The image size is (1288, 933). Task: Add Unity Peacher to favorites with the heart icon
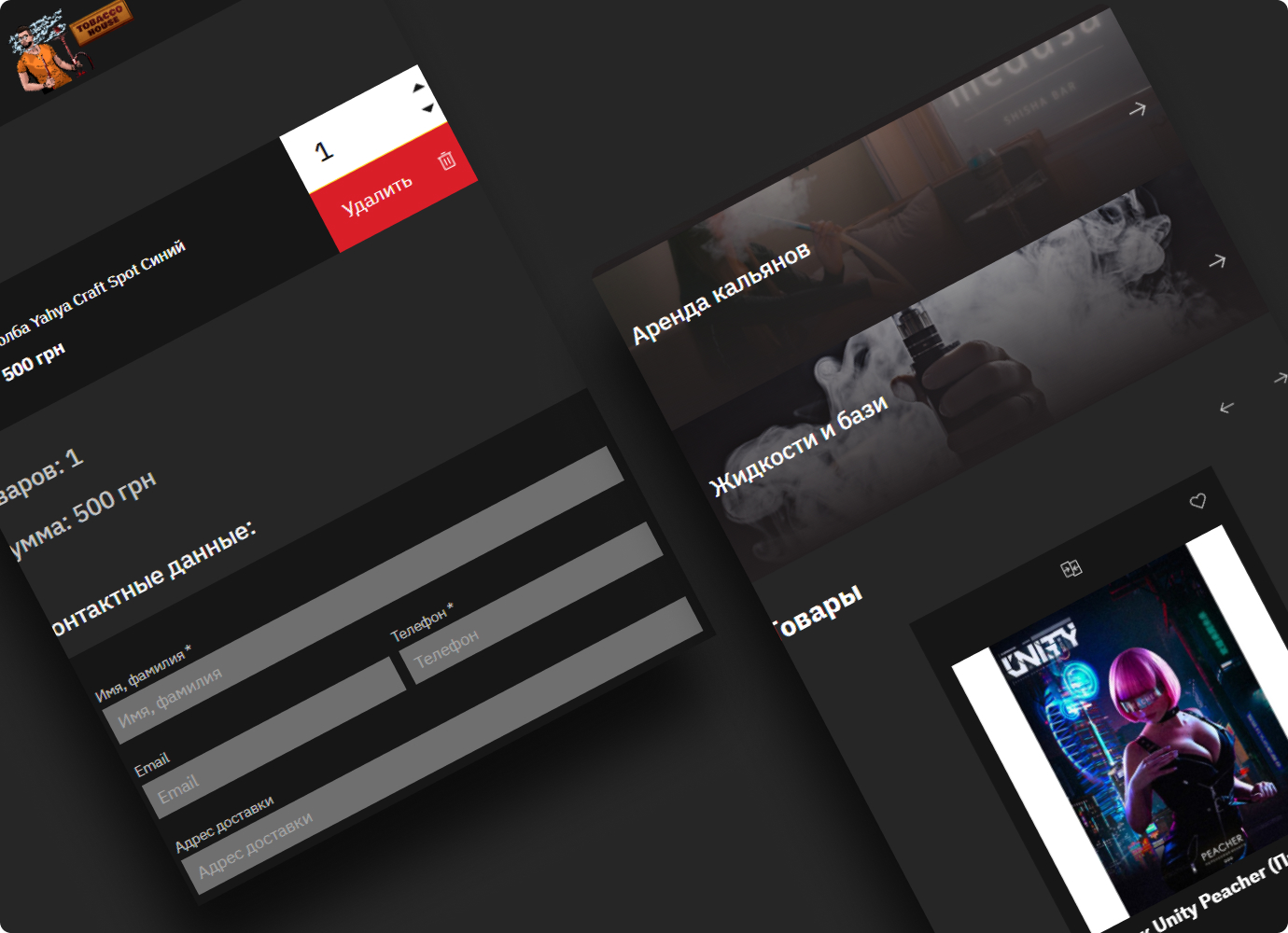[x=1197, y=501]
